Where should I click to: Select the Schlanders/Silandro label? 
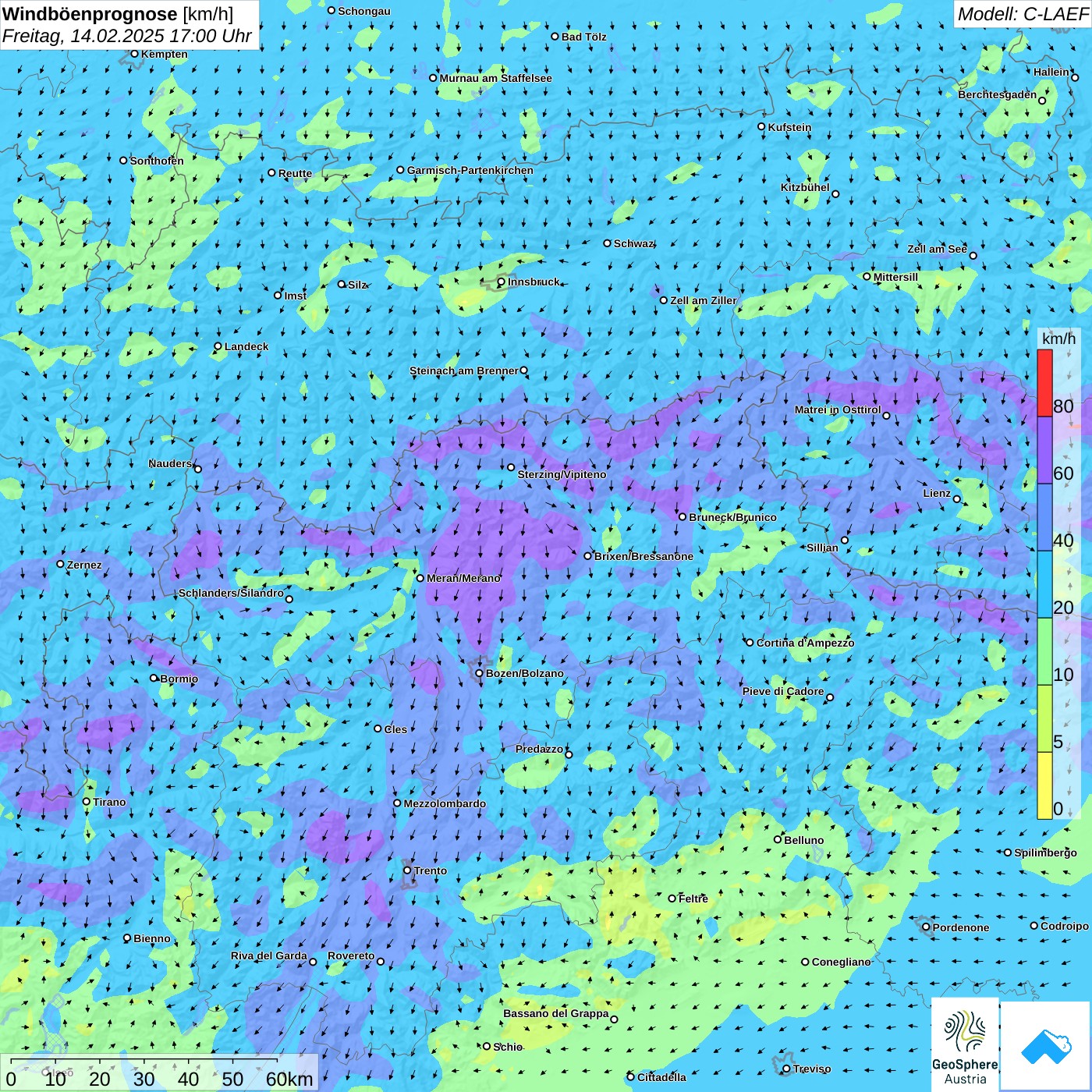[x=231, y=593]
